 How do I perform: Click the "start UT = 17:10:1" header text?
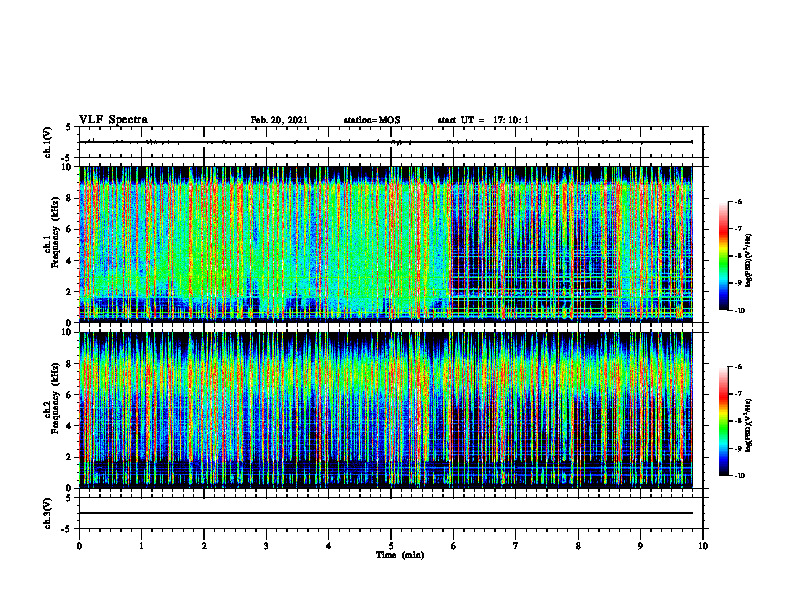point(483,120)
